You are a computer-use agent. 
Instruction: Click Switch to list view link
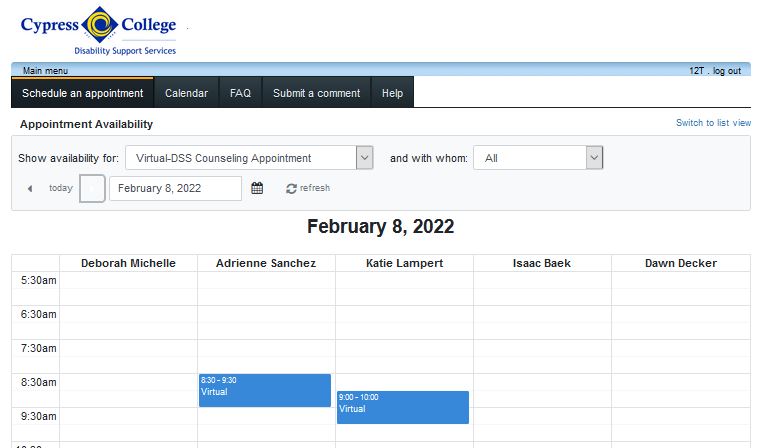coord(714,123)
